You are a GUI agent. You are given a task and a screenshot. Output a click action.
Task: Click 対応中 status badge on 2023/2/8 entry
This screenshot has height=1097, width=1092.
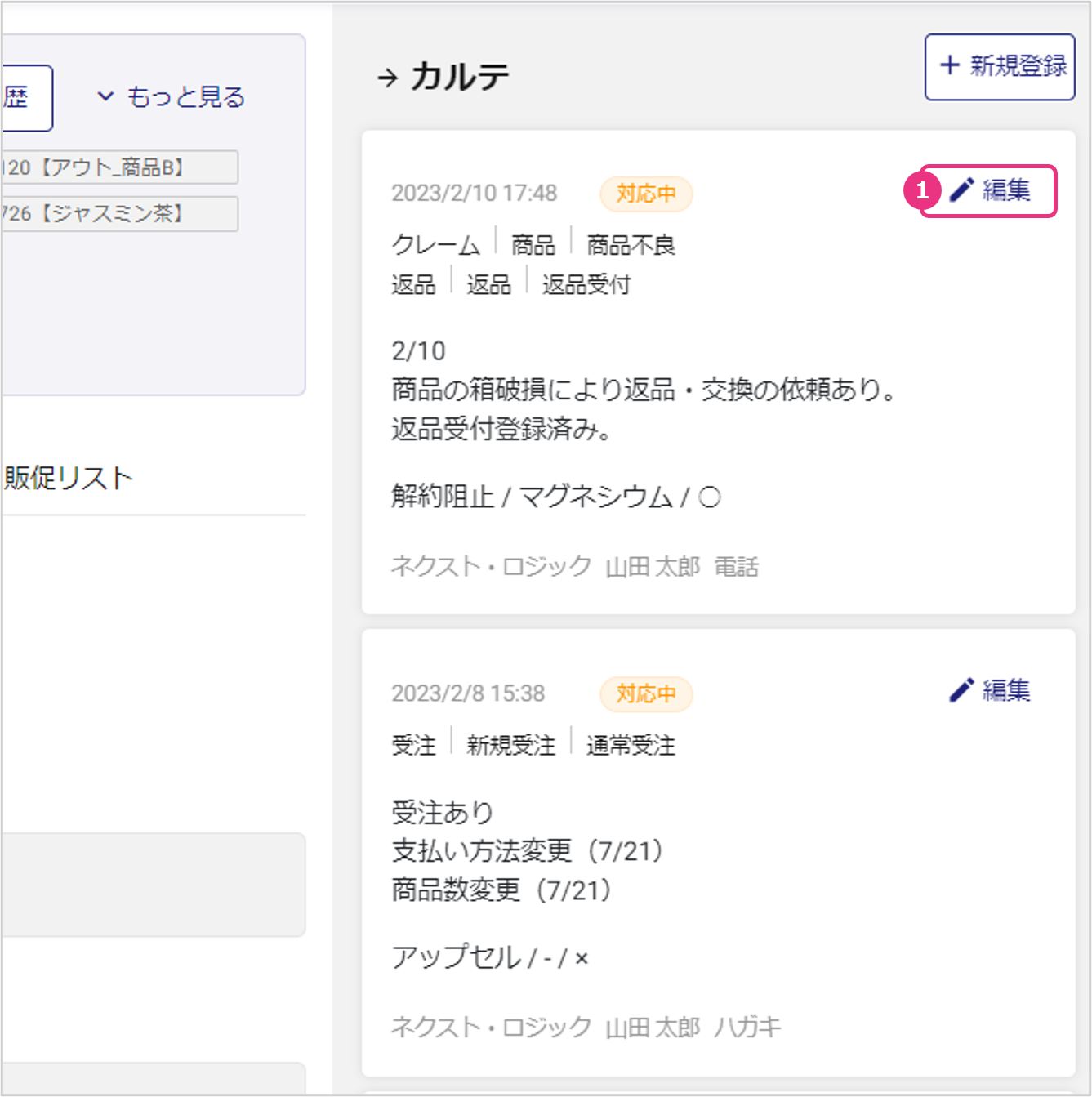click(x=645, y=694)
